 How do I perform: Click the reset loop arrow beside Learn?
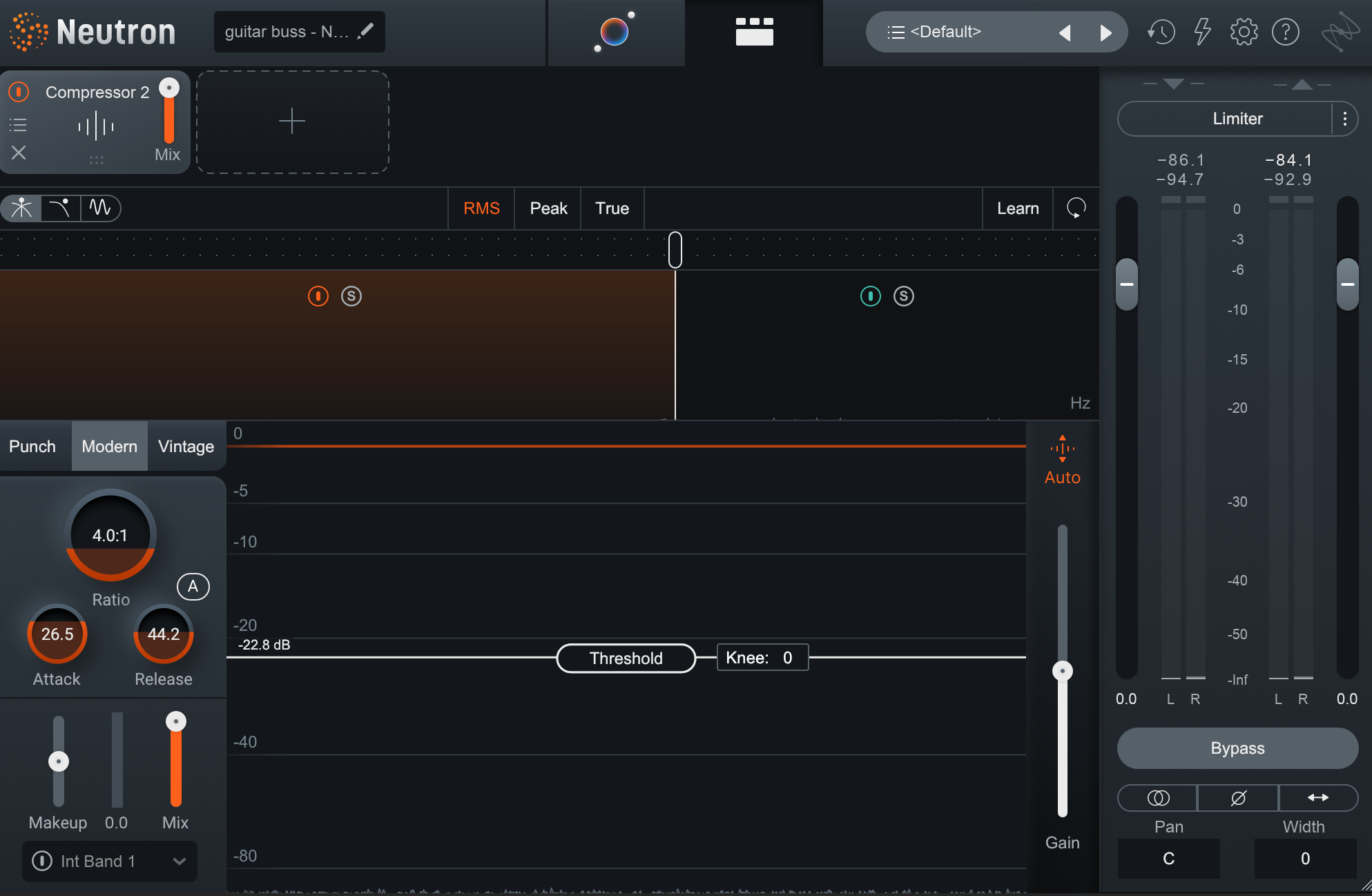pos(1076,208)
